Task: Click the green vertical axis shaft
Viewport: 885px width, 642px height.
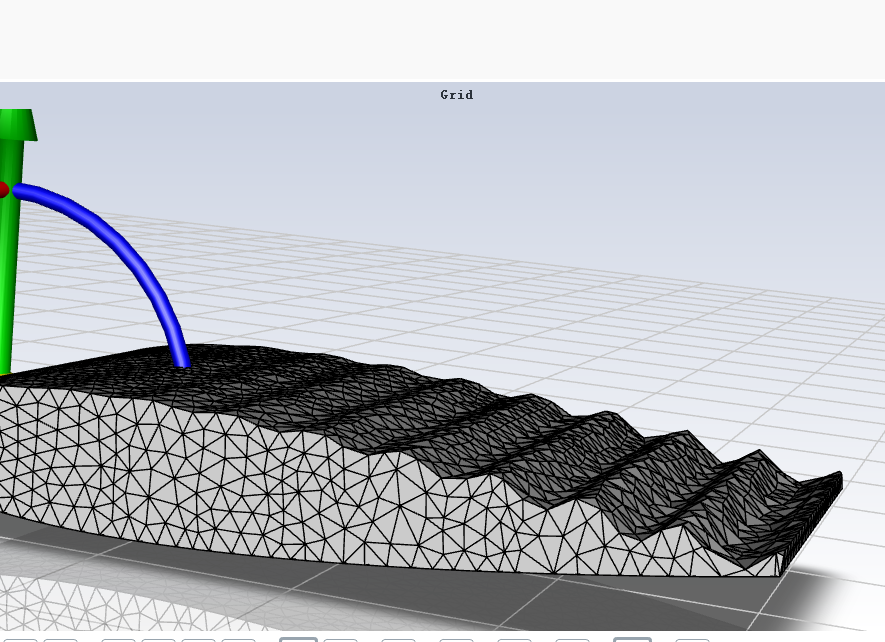Action: (10, 280)
